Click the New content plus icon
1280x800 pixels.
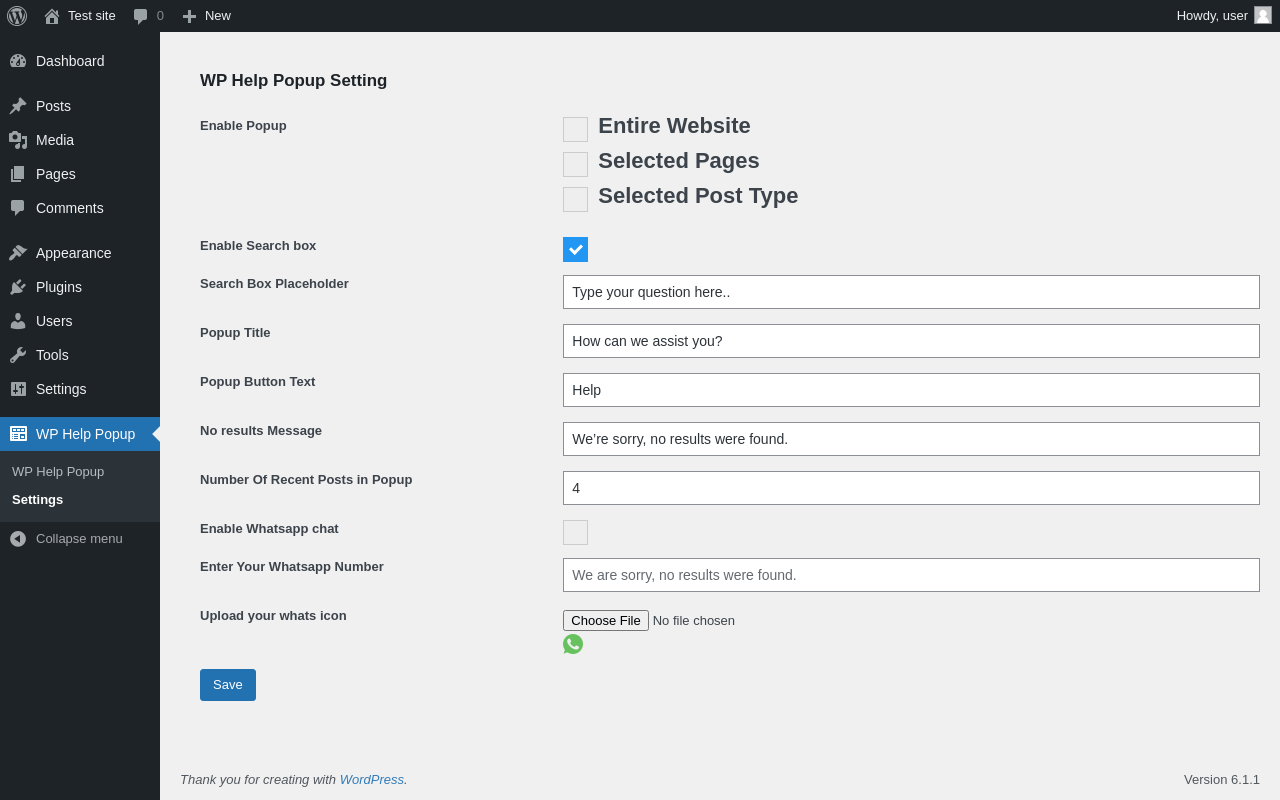click(189, 16)
